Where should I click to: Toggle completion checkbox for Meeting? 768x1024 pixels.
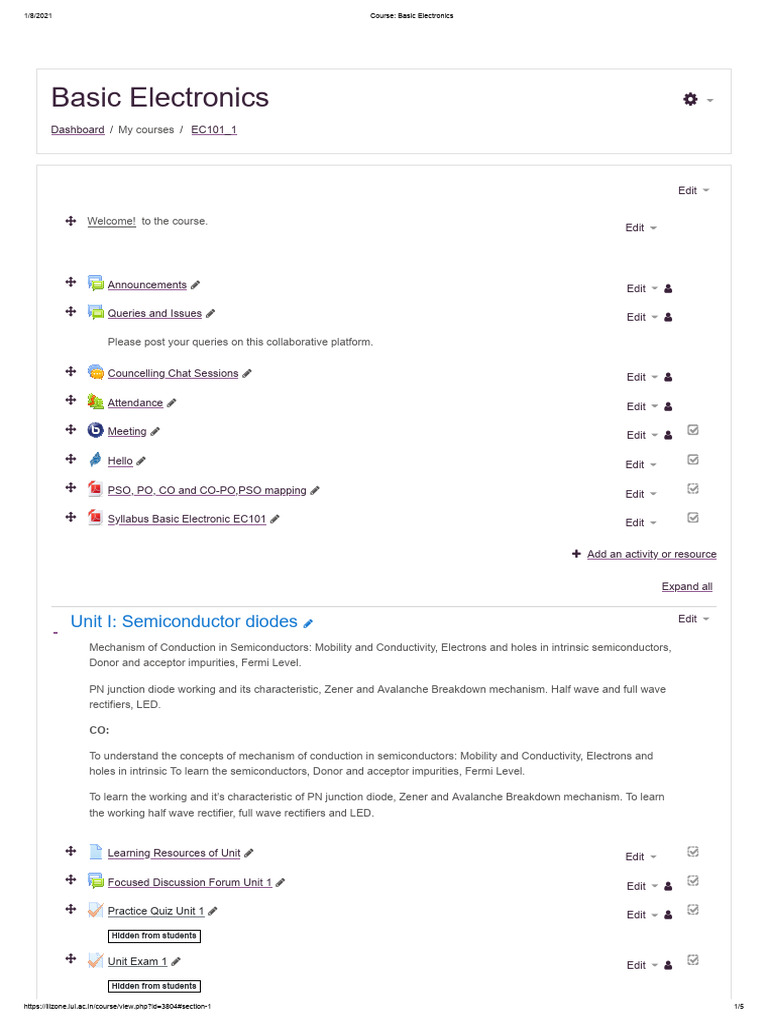[x=693, y=430]
